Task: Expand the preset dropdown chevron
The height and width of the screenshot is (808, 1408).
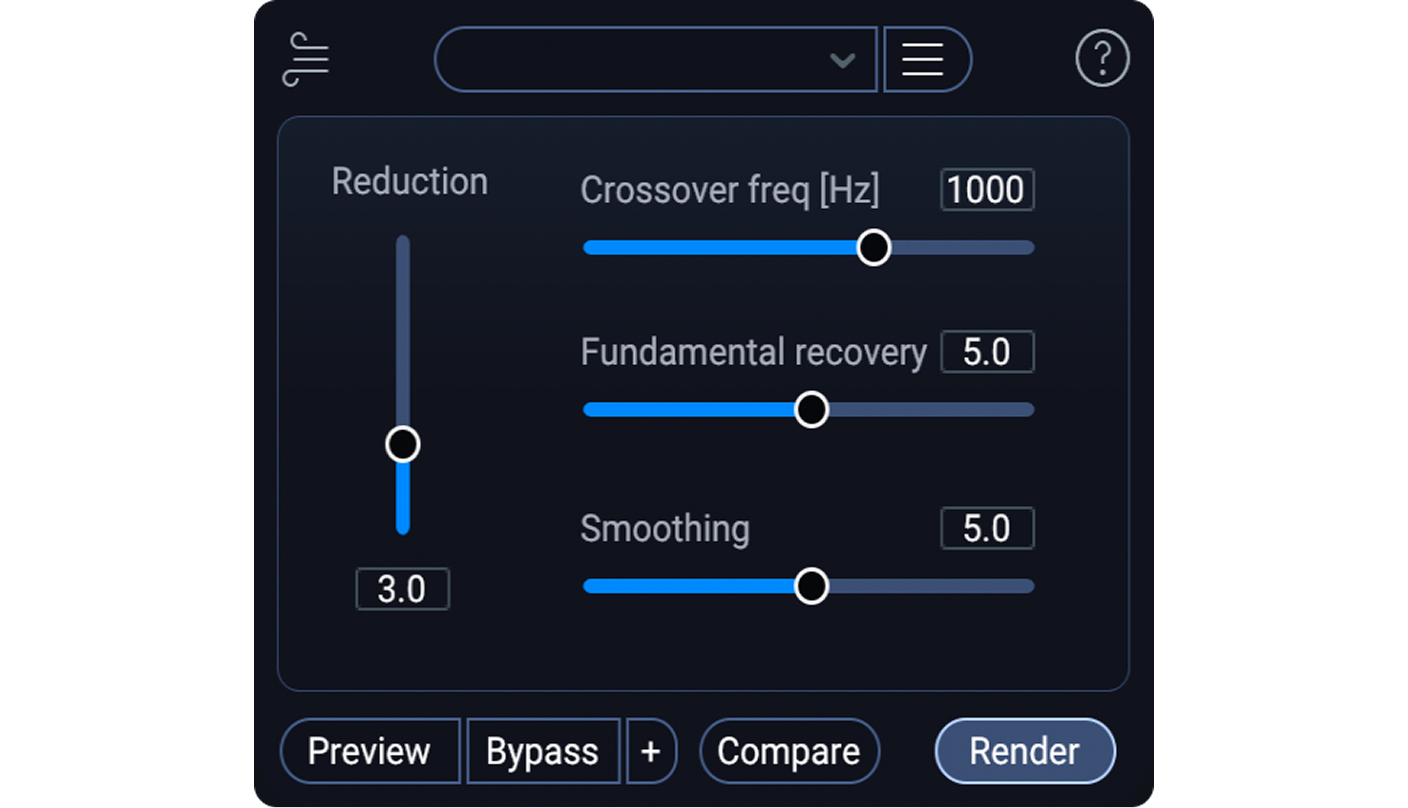Action: coord(842,61)
